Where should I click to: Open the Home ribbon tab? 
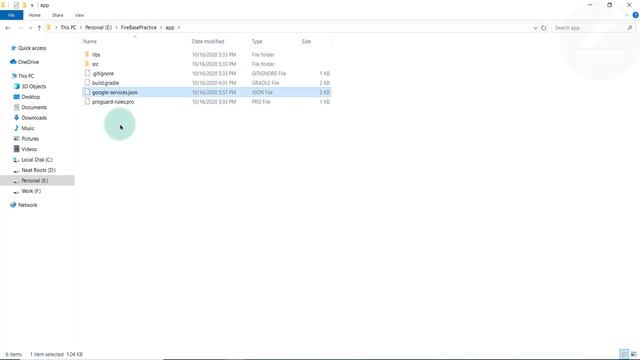pos(35,15)
